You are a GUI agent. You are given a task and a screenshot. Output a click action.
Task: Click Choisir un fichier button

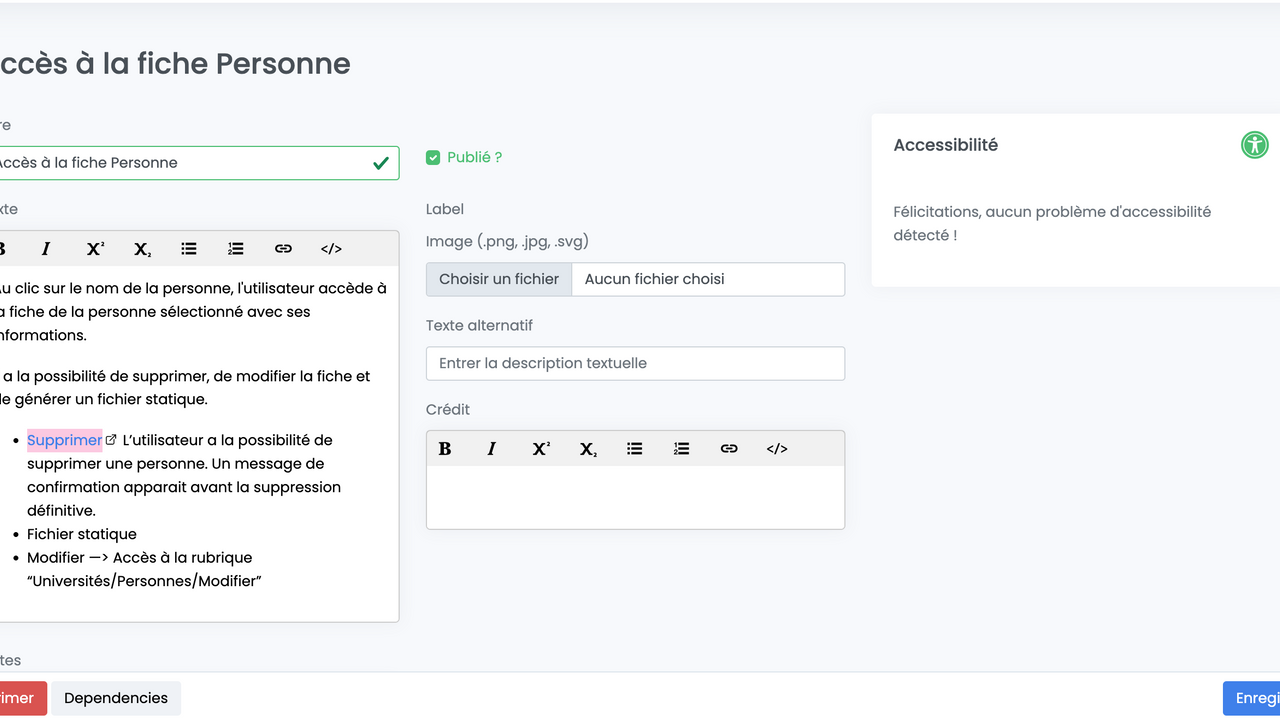[x=499, y=279]
